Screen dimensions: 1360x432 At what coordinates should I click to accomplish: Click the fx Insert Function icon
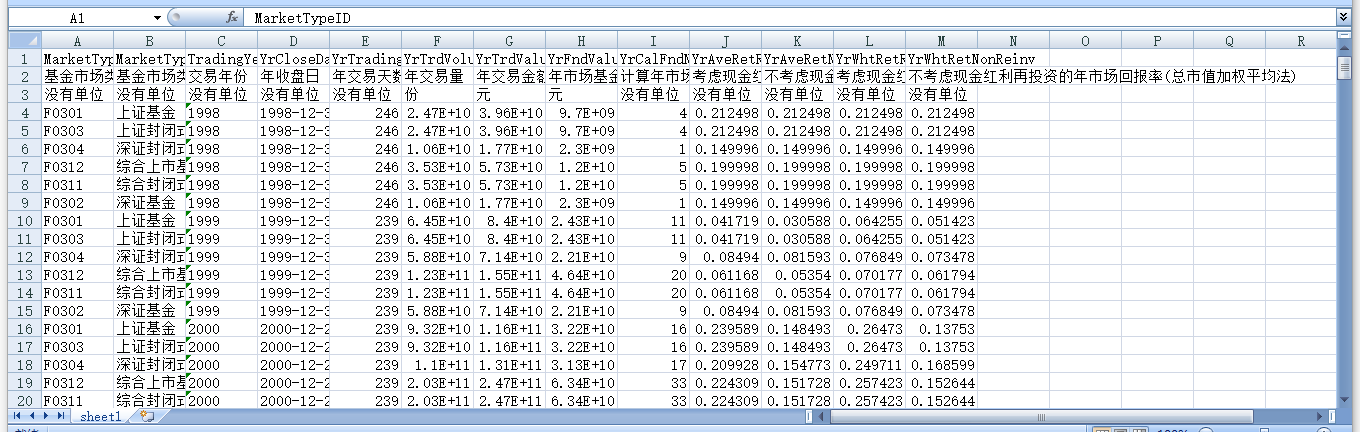point(232,18)
